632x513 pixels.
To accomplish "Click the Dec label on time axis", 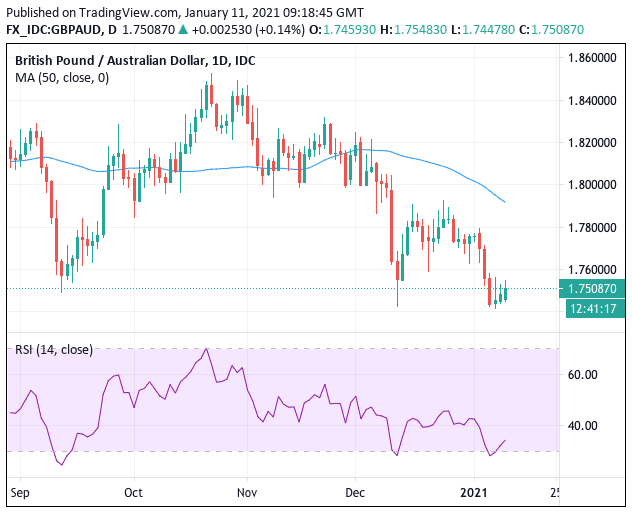I will [x=355, y=493].
